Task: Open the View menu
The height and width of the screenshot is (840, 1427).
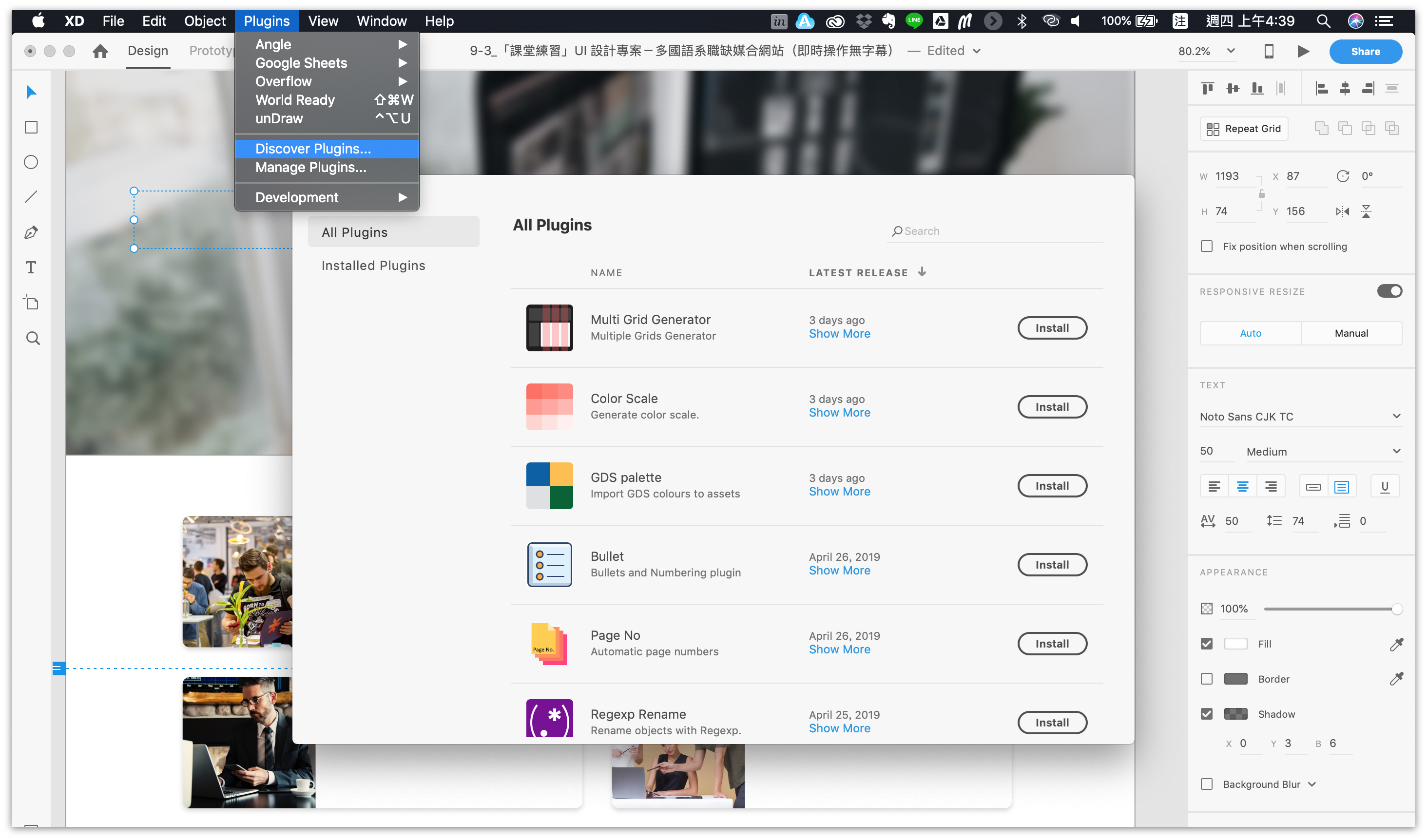Action: pyautogui.click(x=323, y=21)
